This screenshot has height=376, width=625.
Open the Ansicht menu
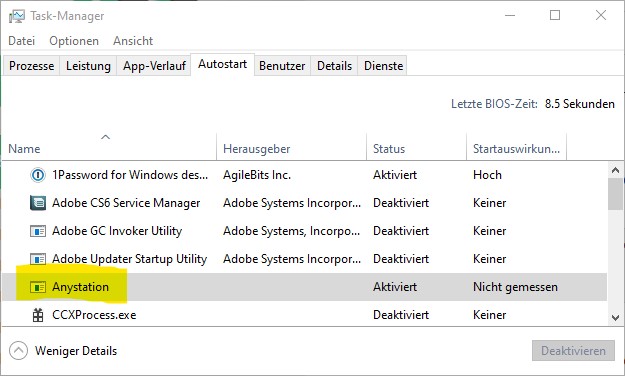click(133, 41)
